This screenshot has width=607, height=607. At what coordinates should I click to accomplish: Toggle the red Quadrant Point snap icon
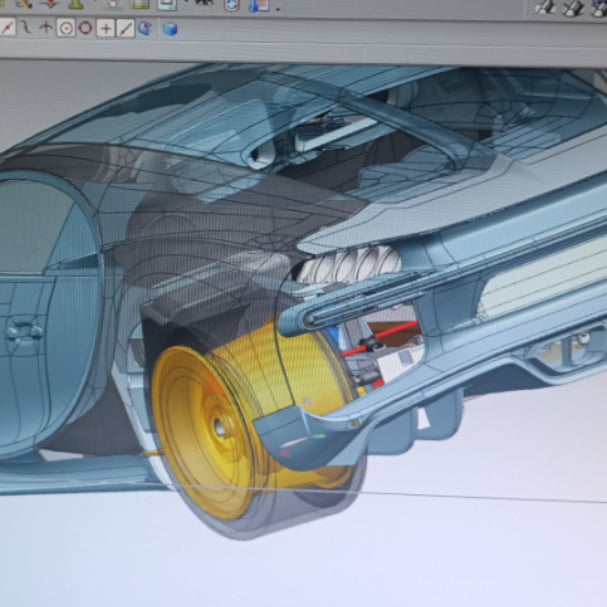(86, 28)
